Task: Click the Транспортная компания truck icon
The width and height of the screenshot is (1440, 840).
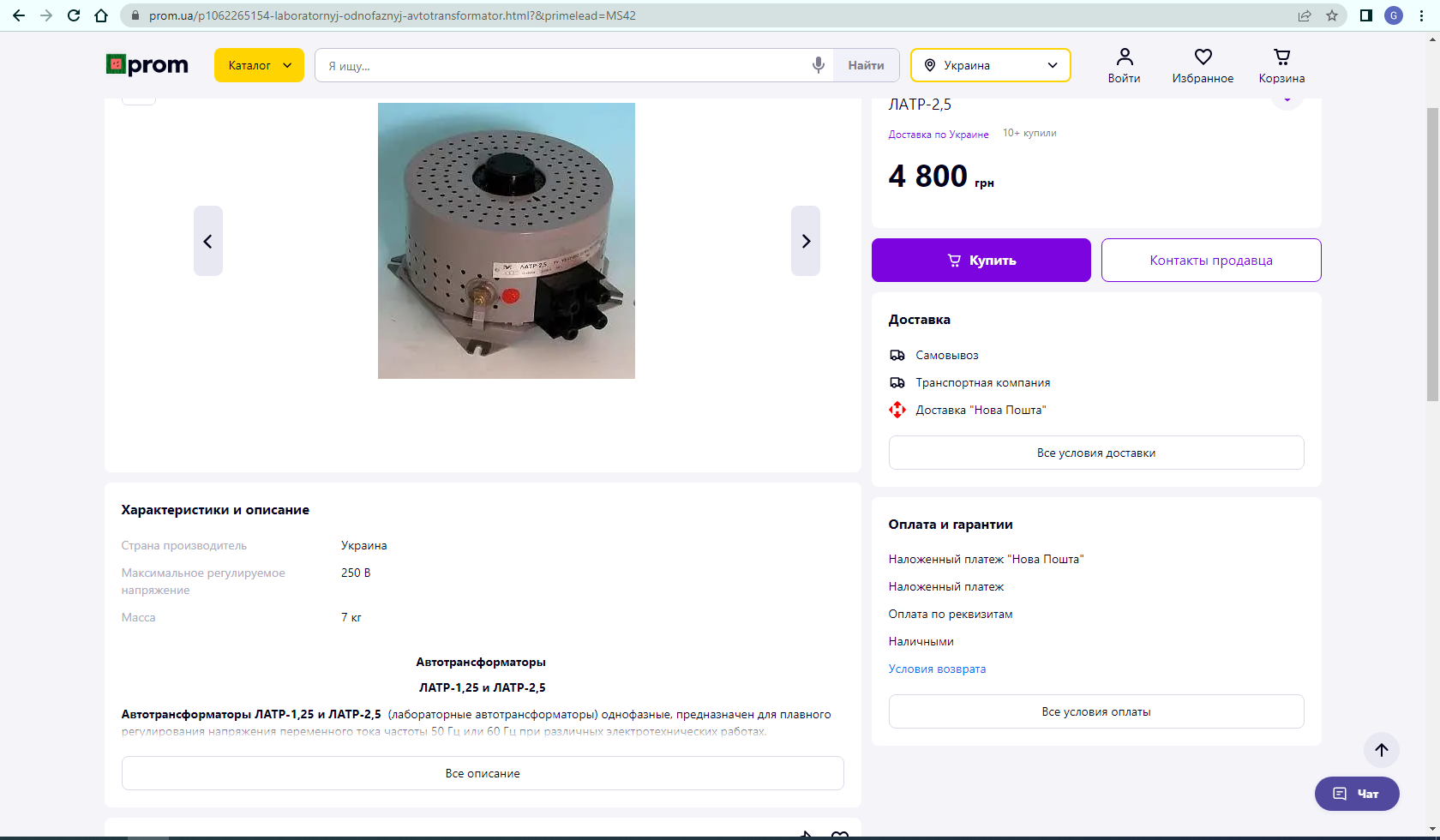Action: point(897,382)
